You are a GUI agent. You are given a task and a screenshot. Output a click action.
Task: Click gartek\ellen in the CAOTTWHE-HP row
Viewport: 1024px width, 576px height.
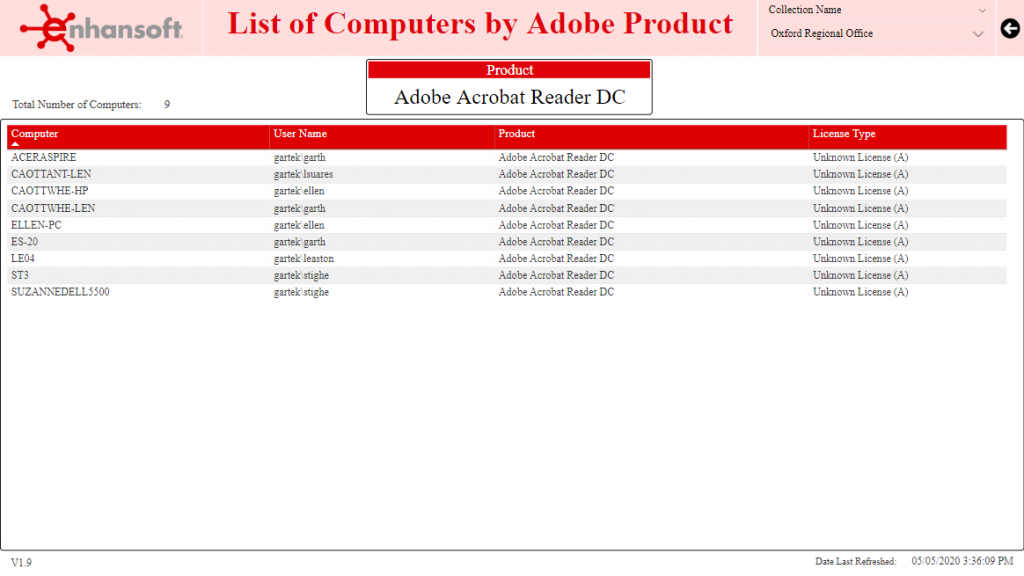pyautogui.click(x=298, y=191)
